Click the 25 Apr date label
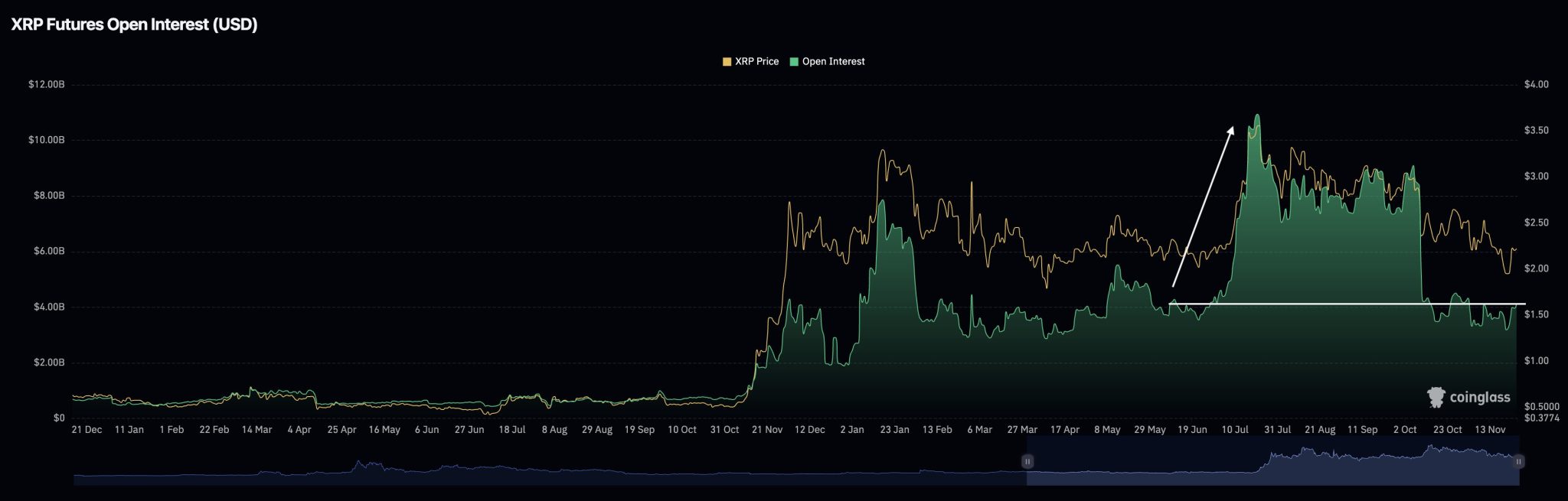The image size is (1568, 501). click(342, 430)
